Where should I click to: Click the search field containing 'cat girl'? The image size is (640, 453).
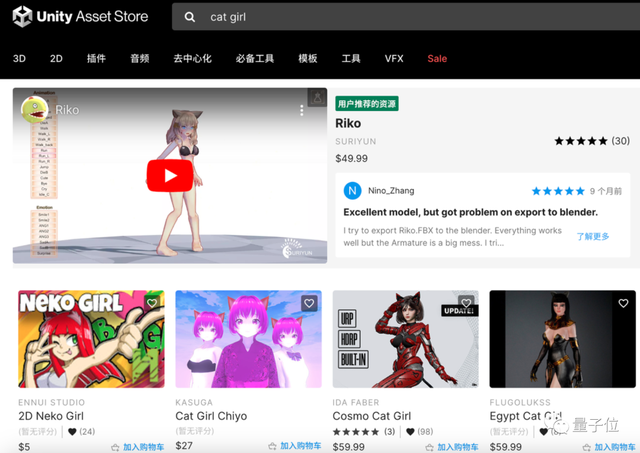pyautogui.click(x=400, y=17)
